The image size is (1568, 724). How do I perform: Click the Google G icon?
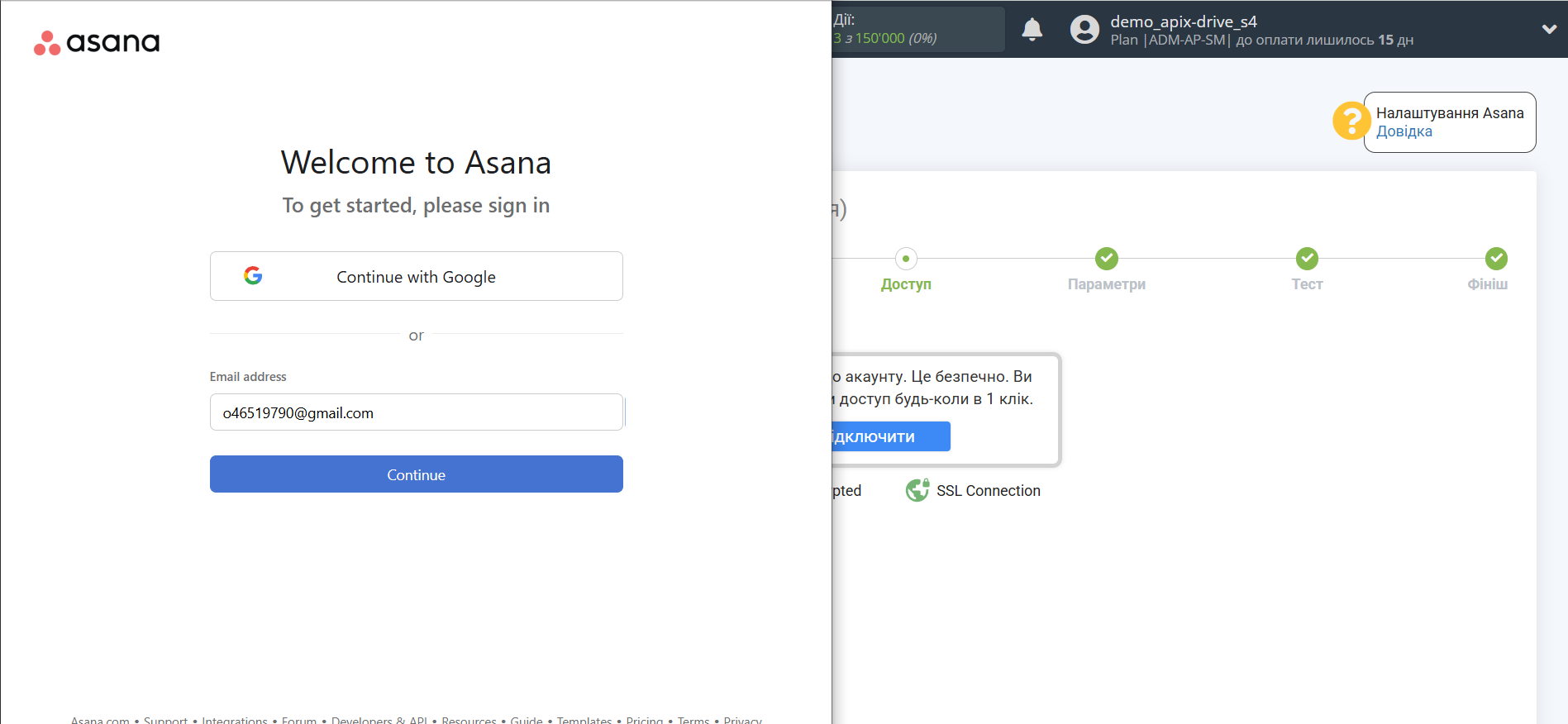(x=253, y=276)
